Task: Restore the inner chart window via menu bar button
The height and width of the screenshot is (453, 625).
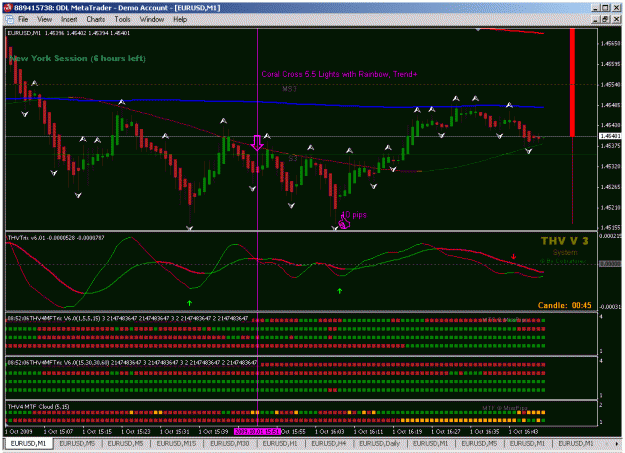Action: click(606, 19)
